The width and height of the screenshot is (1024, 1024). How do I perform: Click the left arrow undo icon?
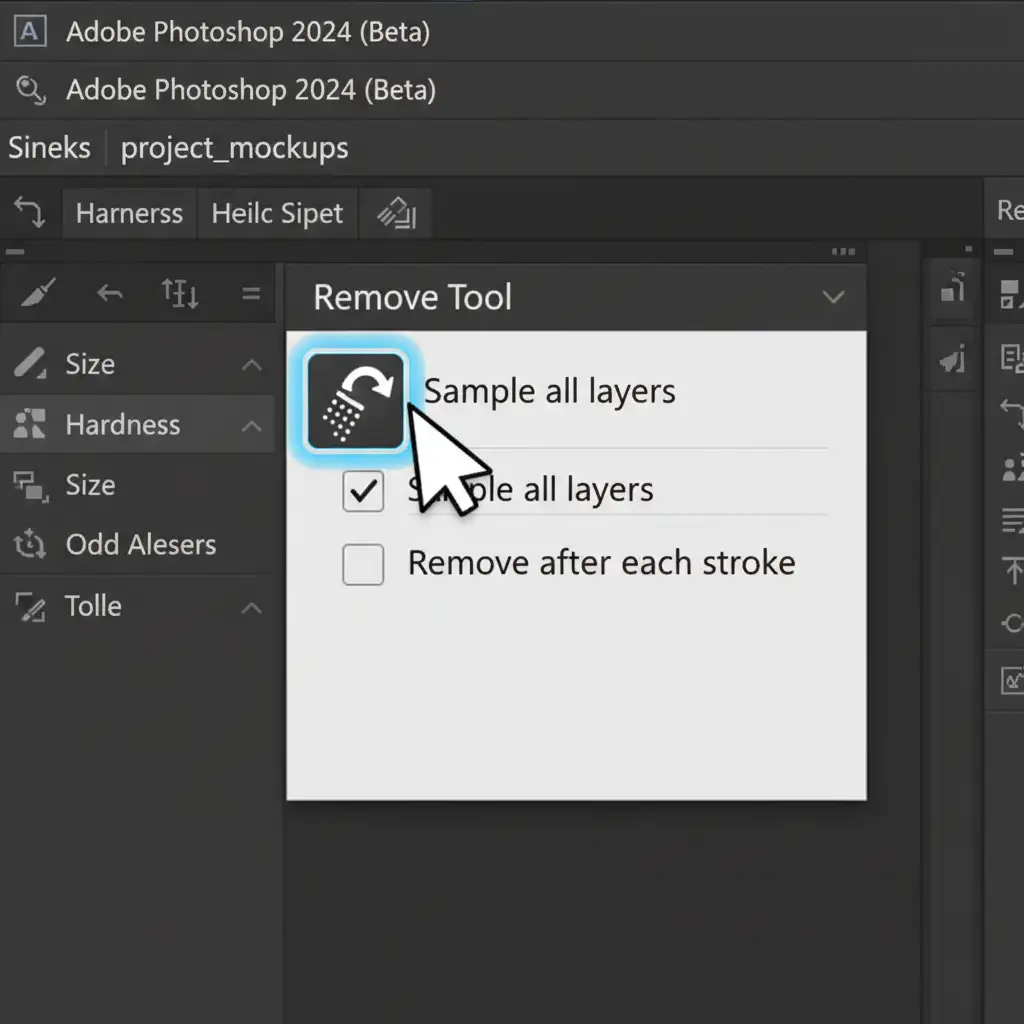[x=110, y=294]
